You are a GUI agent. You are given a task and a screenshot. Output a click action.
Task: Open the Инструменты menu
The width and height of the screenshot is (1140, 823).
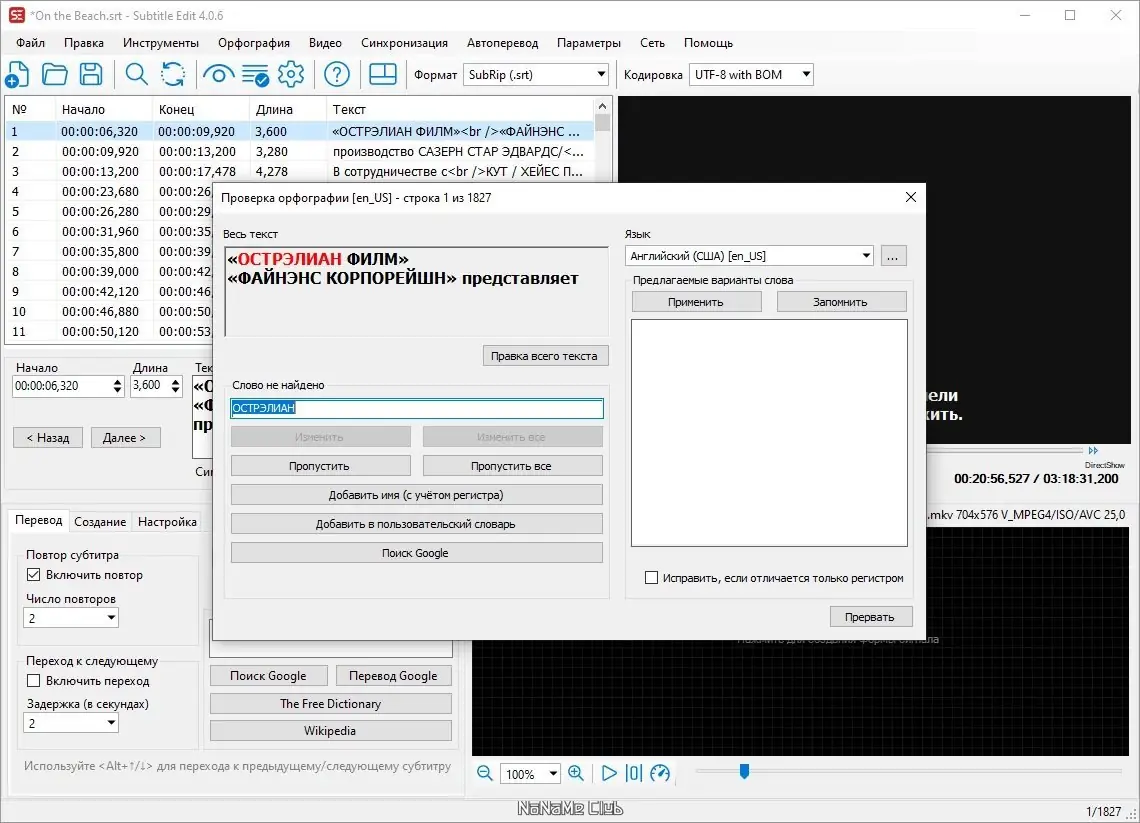(161, 43)
